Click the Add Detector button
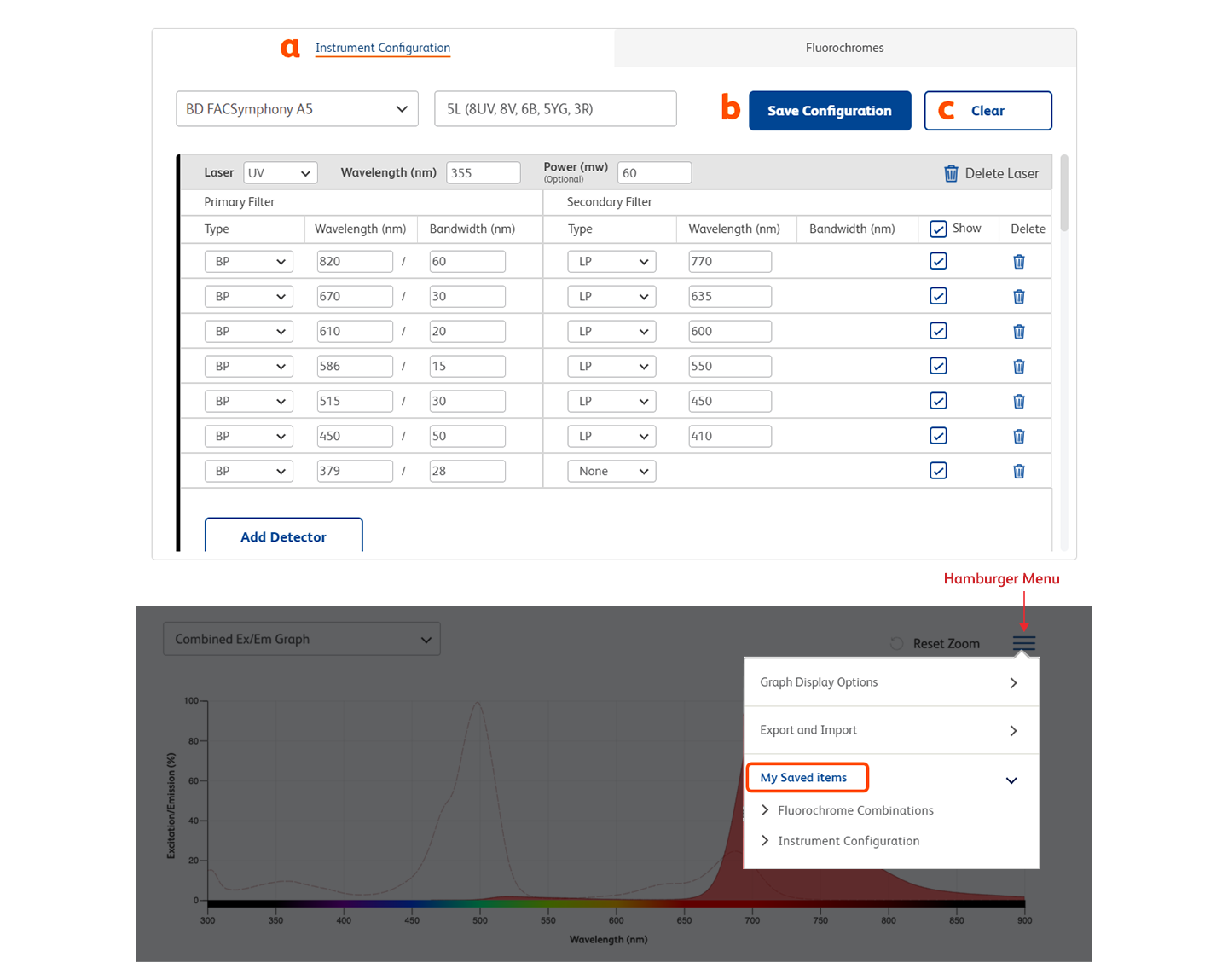 coord(283,536)
